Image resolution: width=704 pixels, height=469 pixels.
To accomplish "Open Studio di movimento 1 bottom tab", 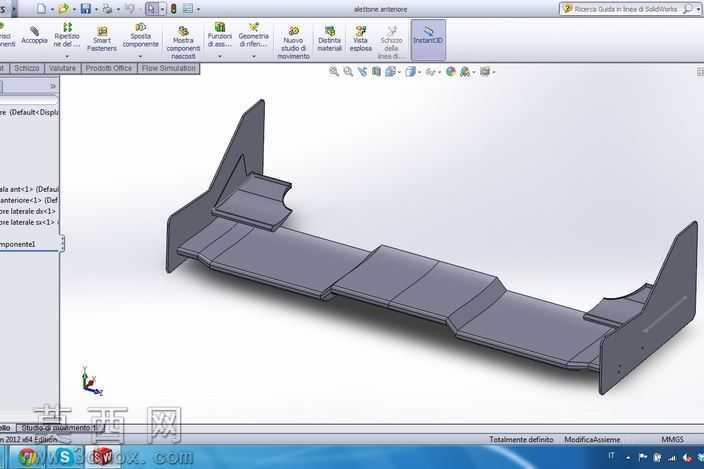I will tap(59, 428).
